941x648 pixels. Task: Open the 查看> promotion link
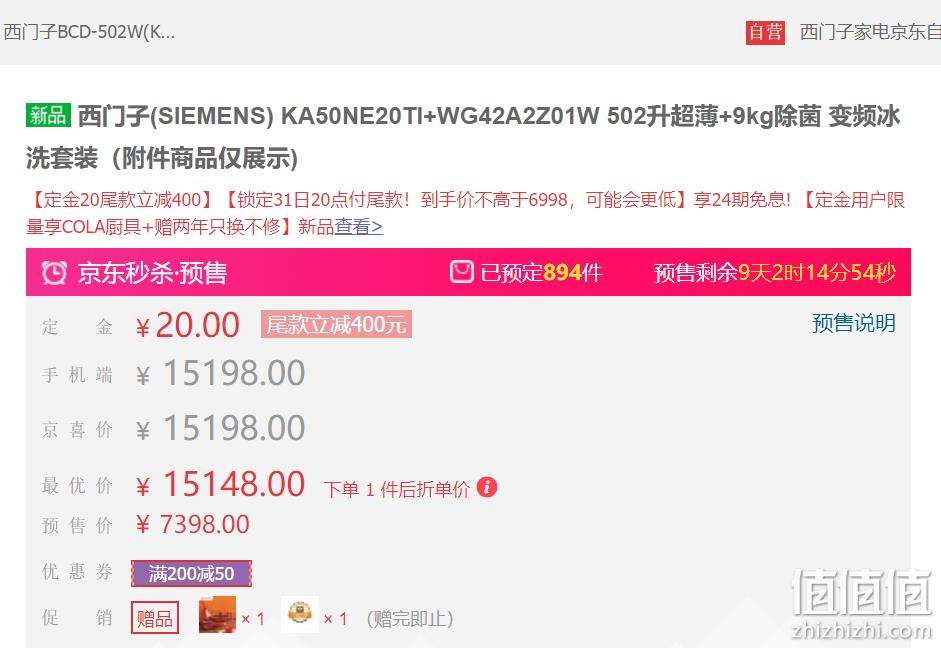click(x=358, y=227)
